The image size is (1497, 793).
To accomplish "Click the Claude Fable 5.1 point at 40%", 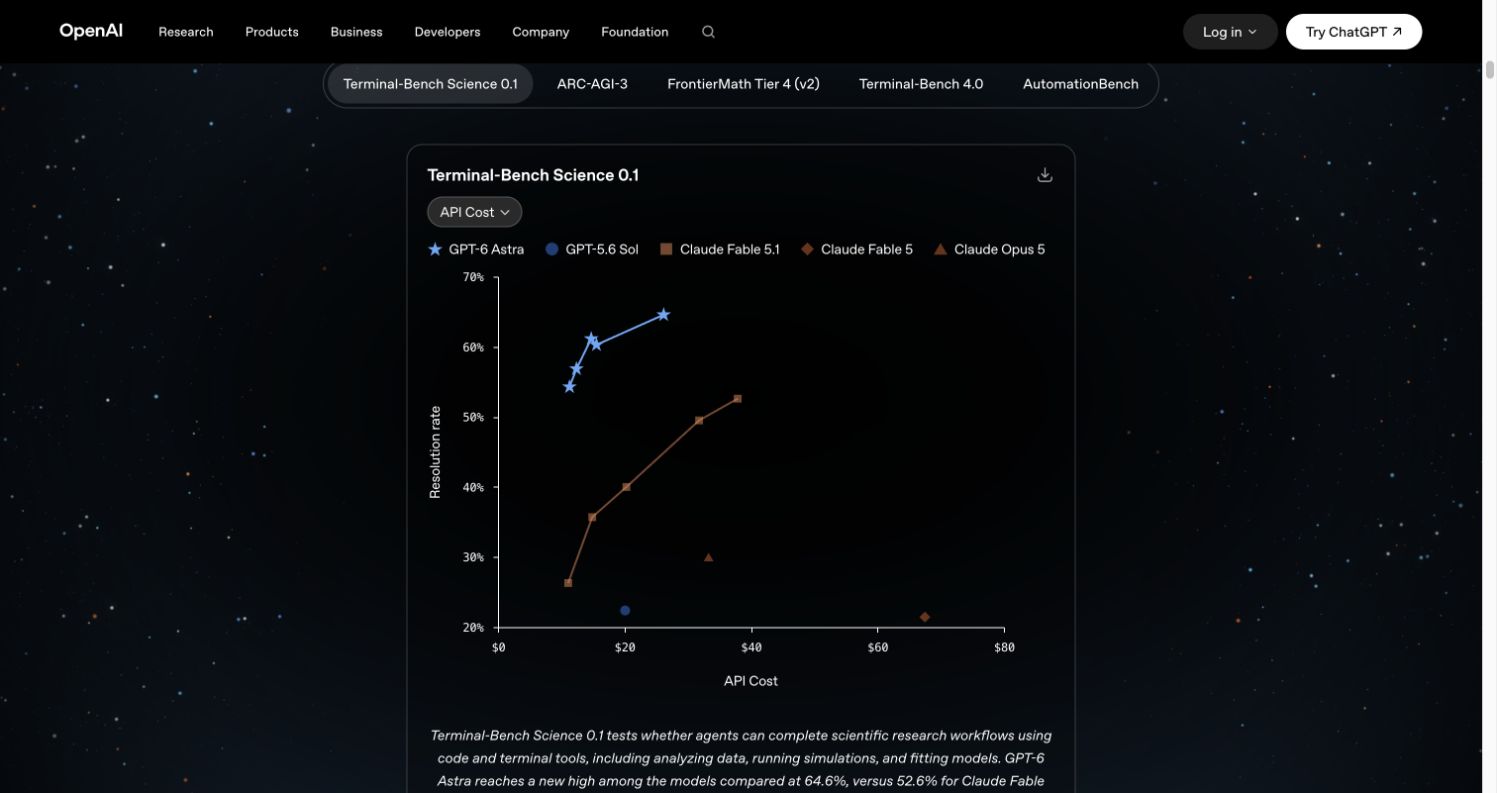I will [626, 487].
